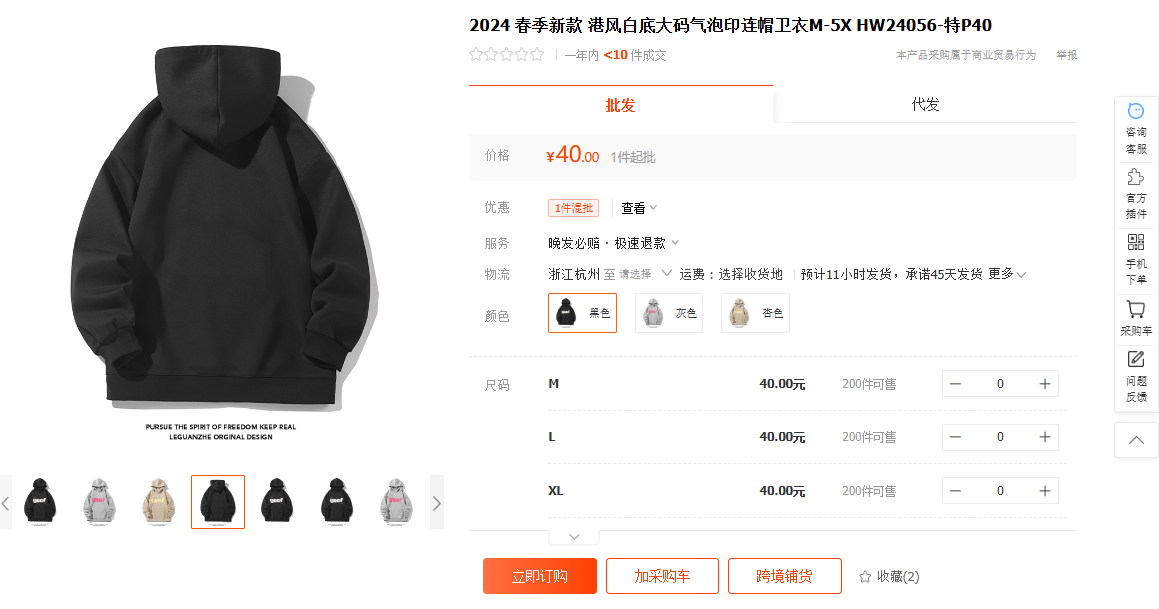This screenshot has width=1159, height=609.
Task: Select the 批发 wholesale tab
Action: pos(620,104)
